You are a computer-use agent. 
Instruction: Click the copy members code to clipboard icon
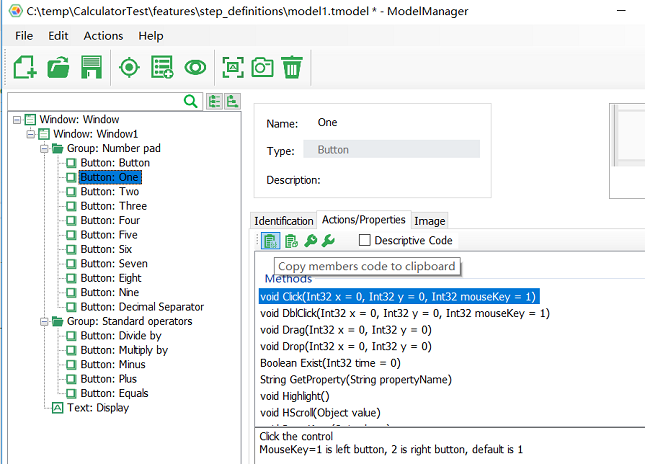pos(270,240)
